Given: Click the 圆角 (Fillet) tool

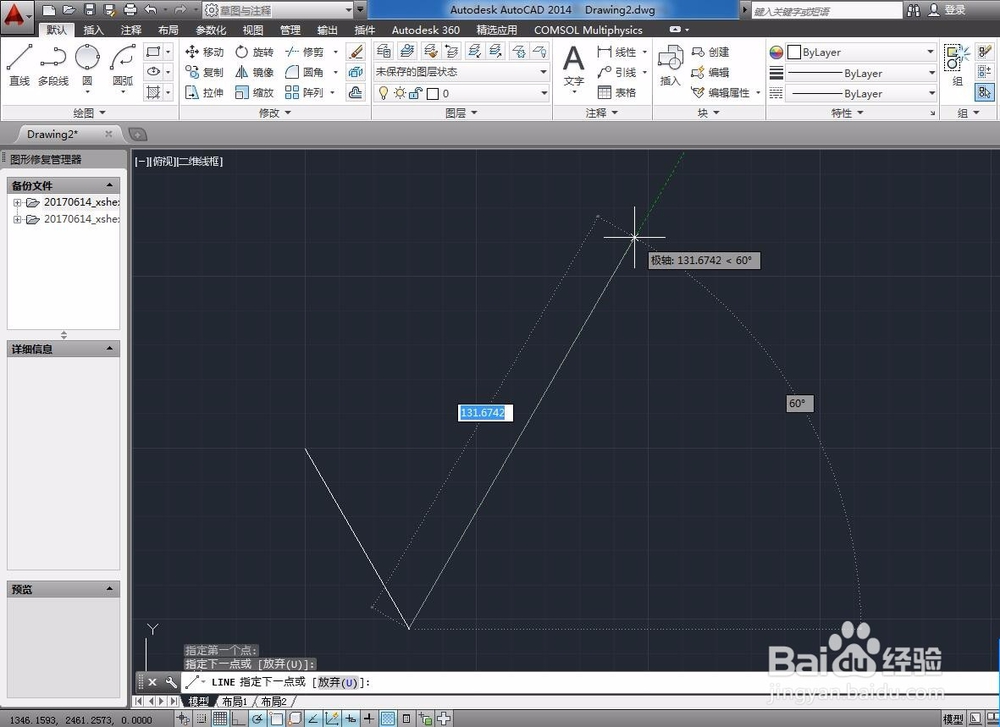Looking at the screenshot, I should [305, 72].
